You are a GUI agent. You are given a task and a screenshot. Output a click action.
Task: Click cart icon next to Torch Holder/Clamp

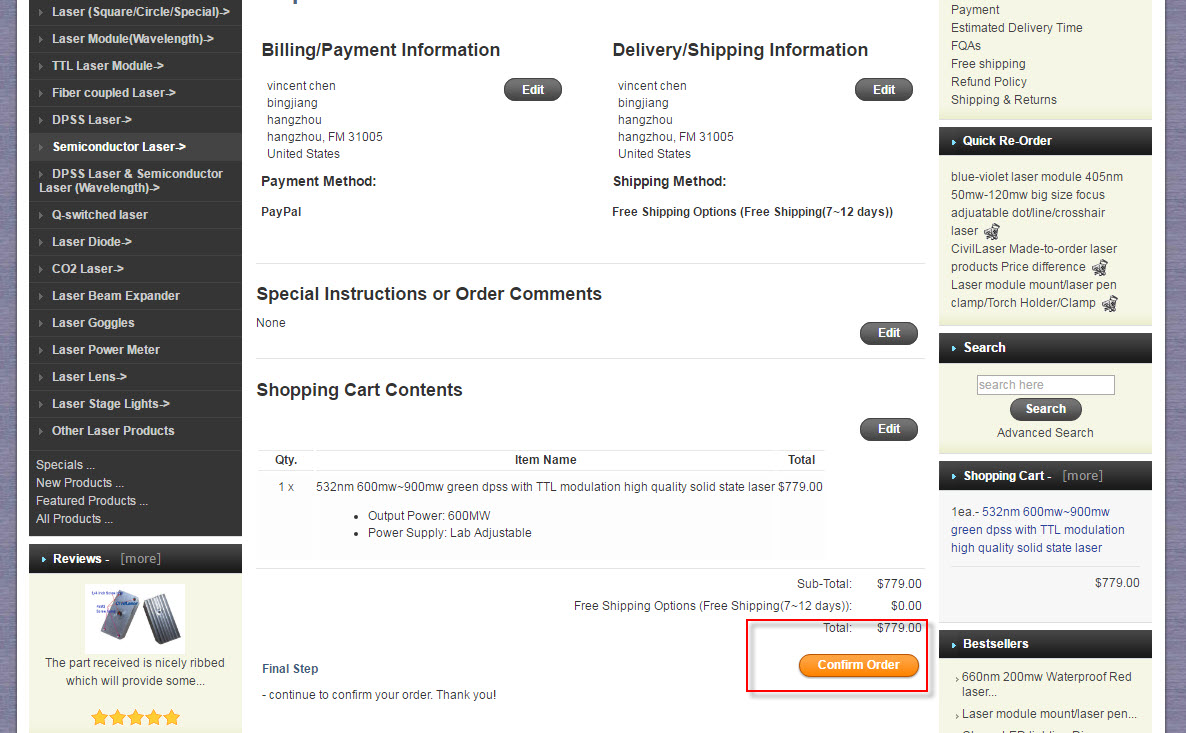(x=1108, y=303)
